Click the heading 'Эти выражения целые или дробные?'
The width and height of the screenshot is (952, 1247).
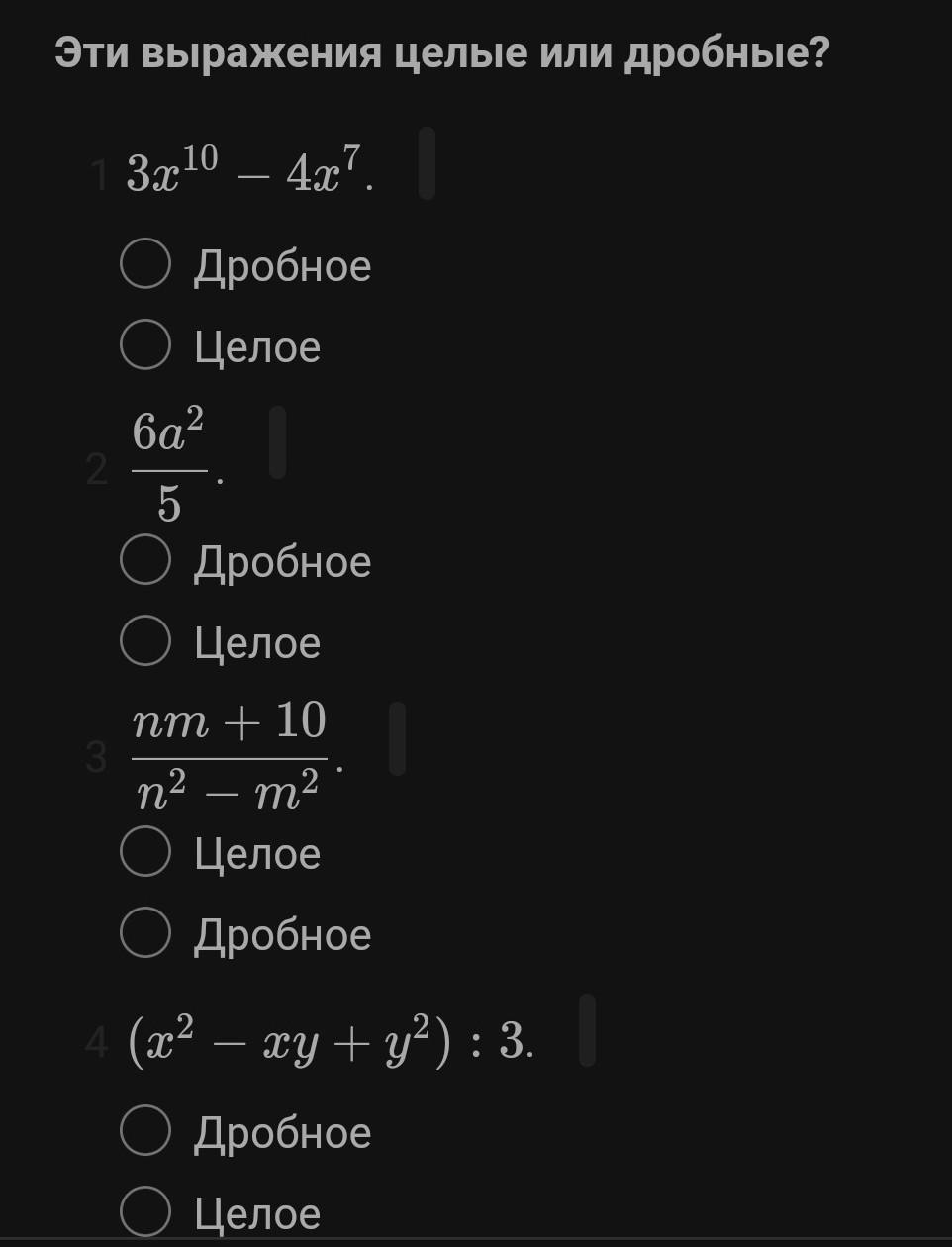[441, 53]
